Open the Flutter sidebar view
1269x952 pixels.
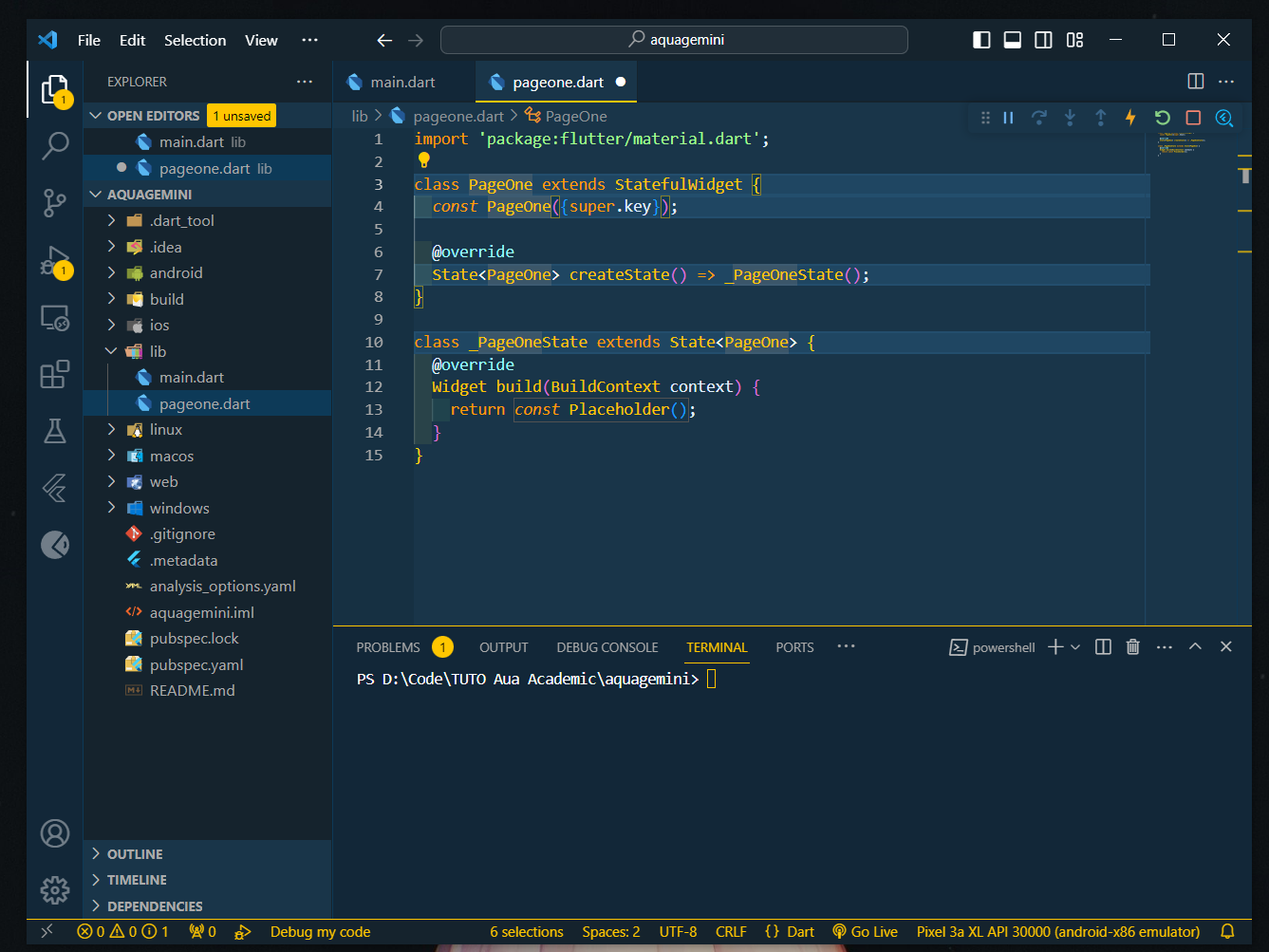(55, 488)
